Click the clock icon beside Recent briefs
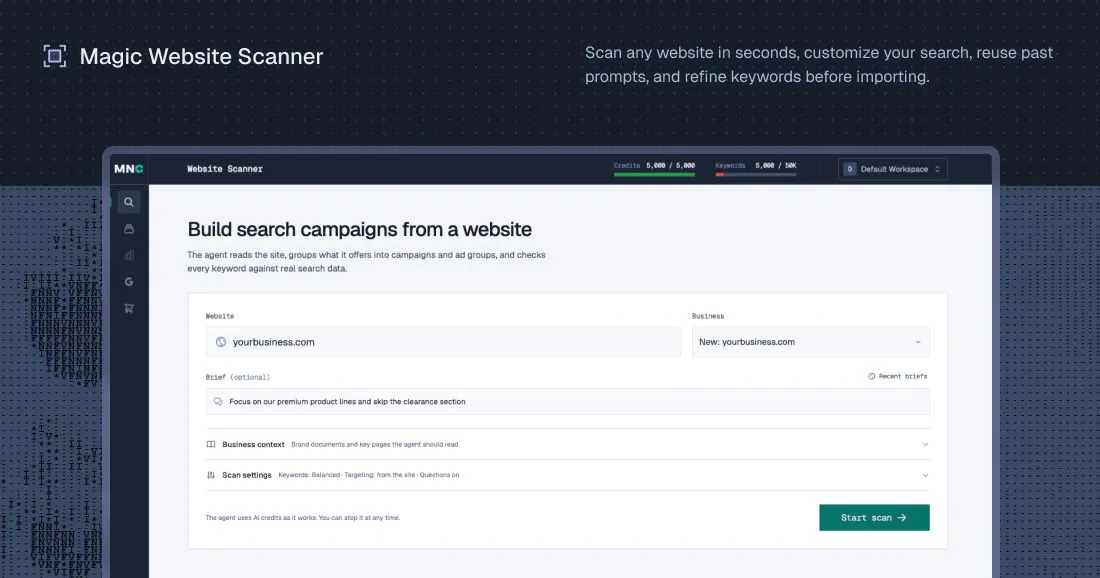The width and height of the screenshot is (1100, 578). click(x=871, y=377)
